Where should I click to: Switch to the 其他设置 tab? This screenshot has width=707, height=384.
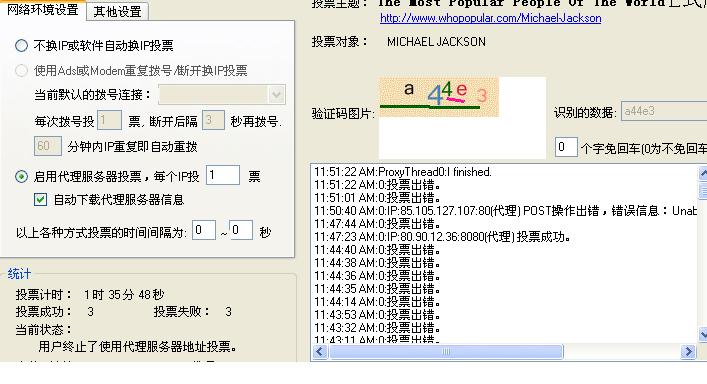tap(117, 11)
